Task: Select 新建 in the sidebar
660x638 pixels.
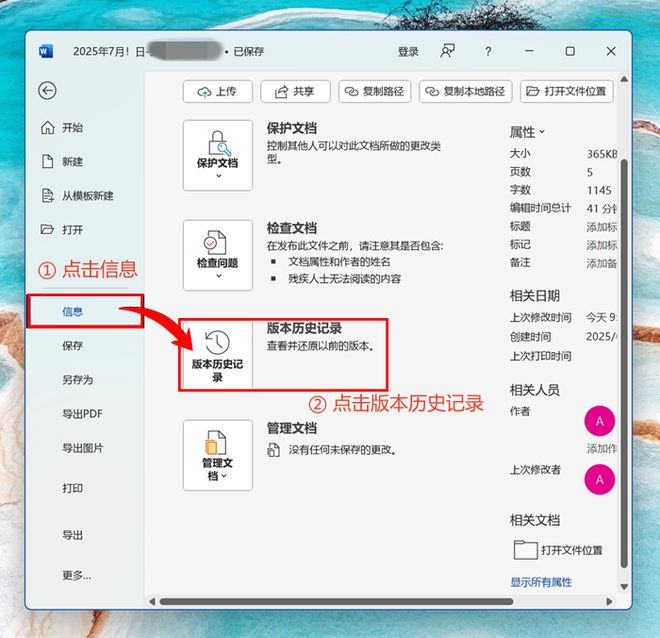Action: 72,161
